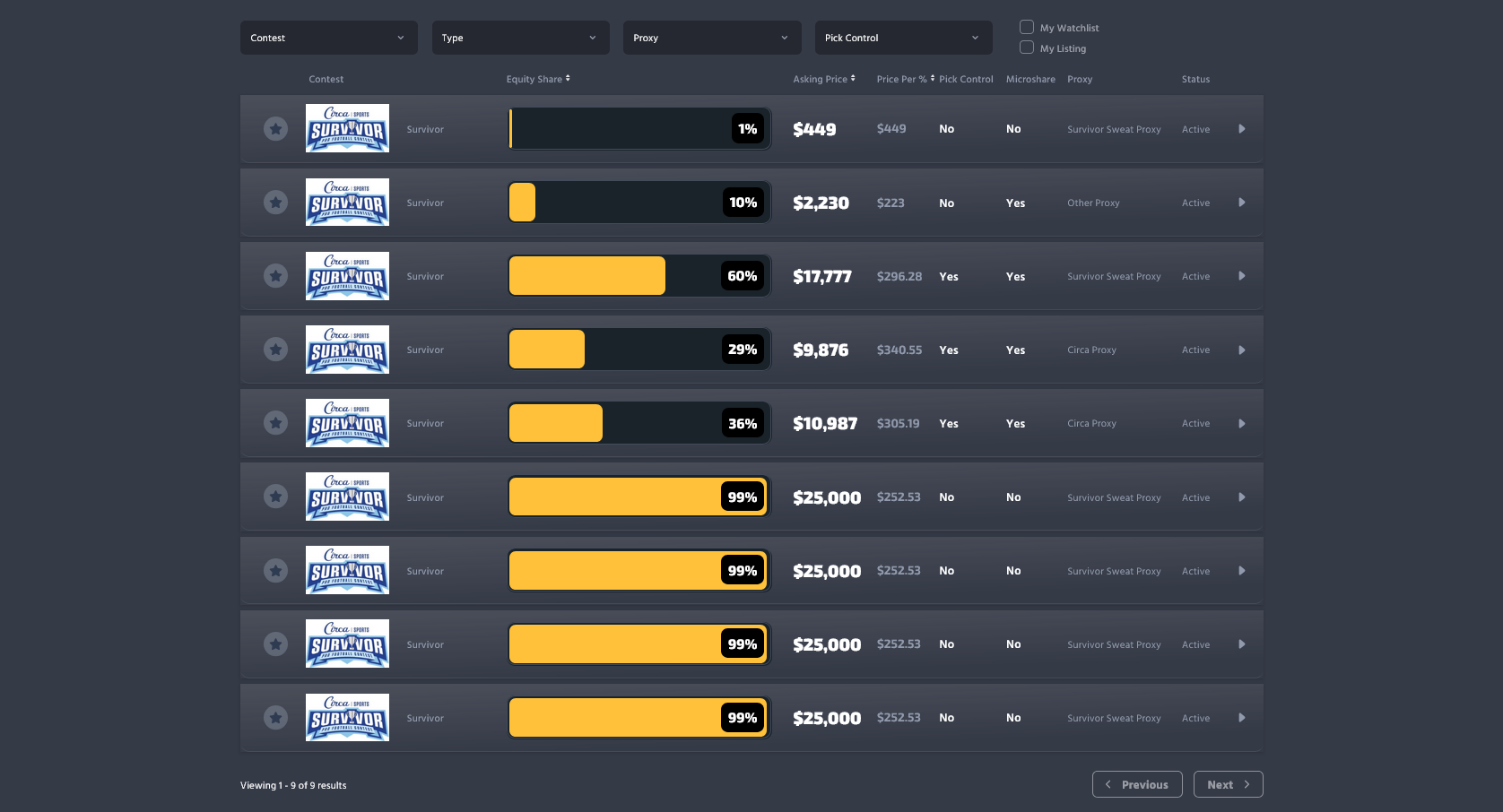
Task: Click the star icon beside the $9,876 listing
Action: tap(275, 350)
